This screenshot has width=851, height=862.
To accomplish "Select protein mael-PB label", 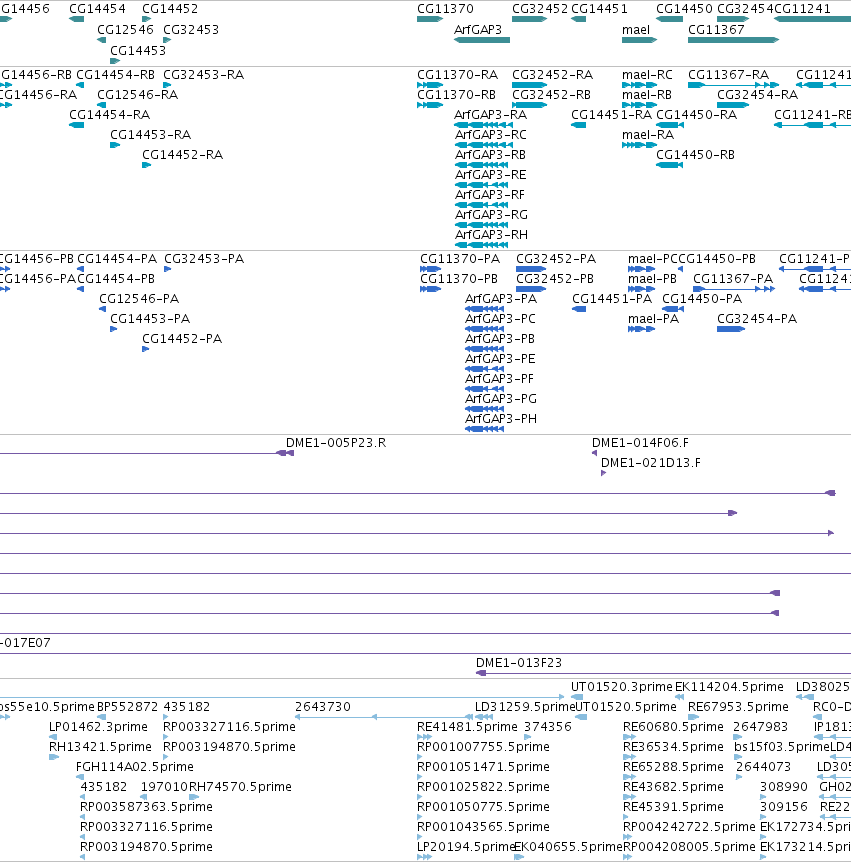I will [x=652, y=279].
